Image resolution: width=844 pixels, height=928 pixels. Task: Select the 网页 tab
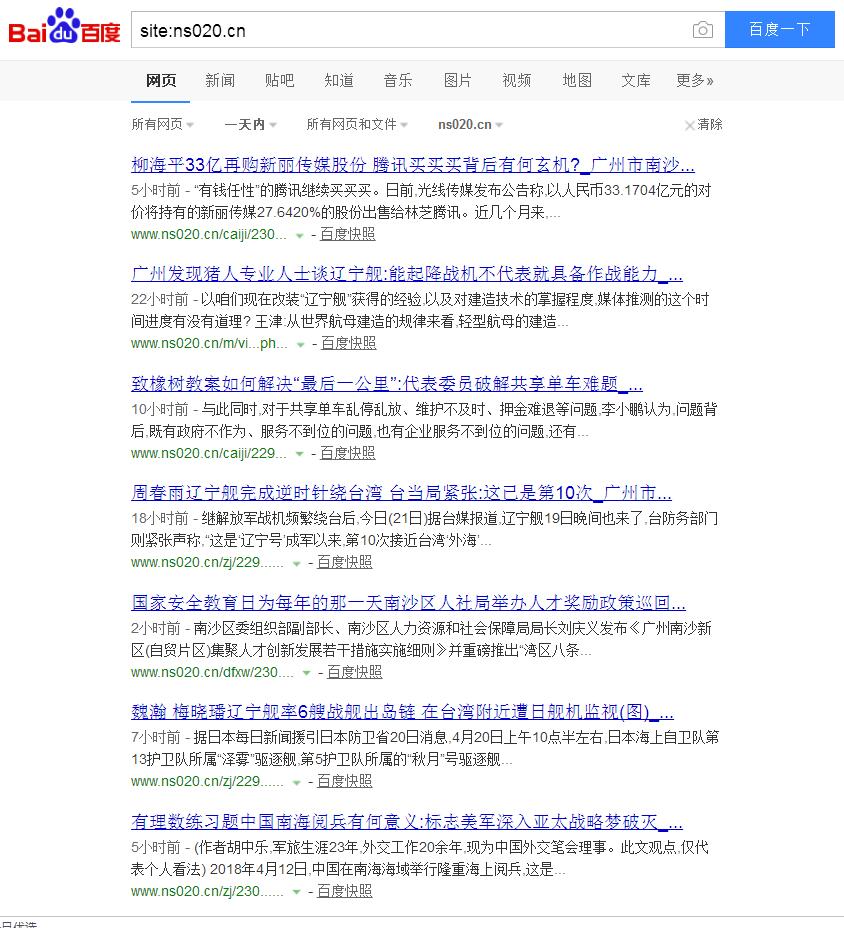pos(160,80)
